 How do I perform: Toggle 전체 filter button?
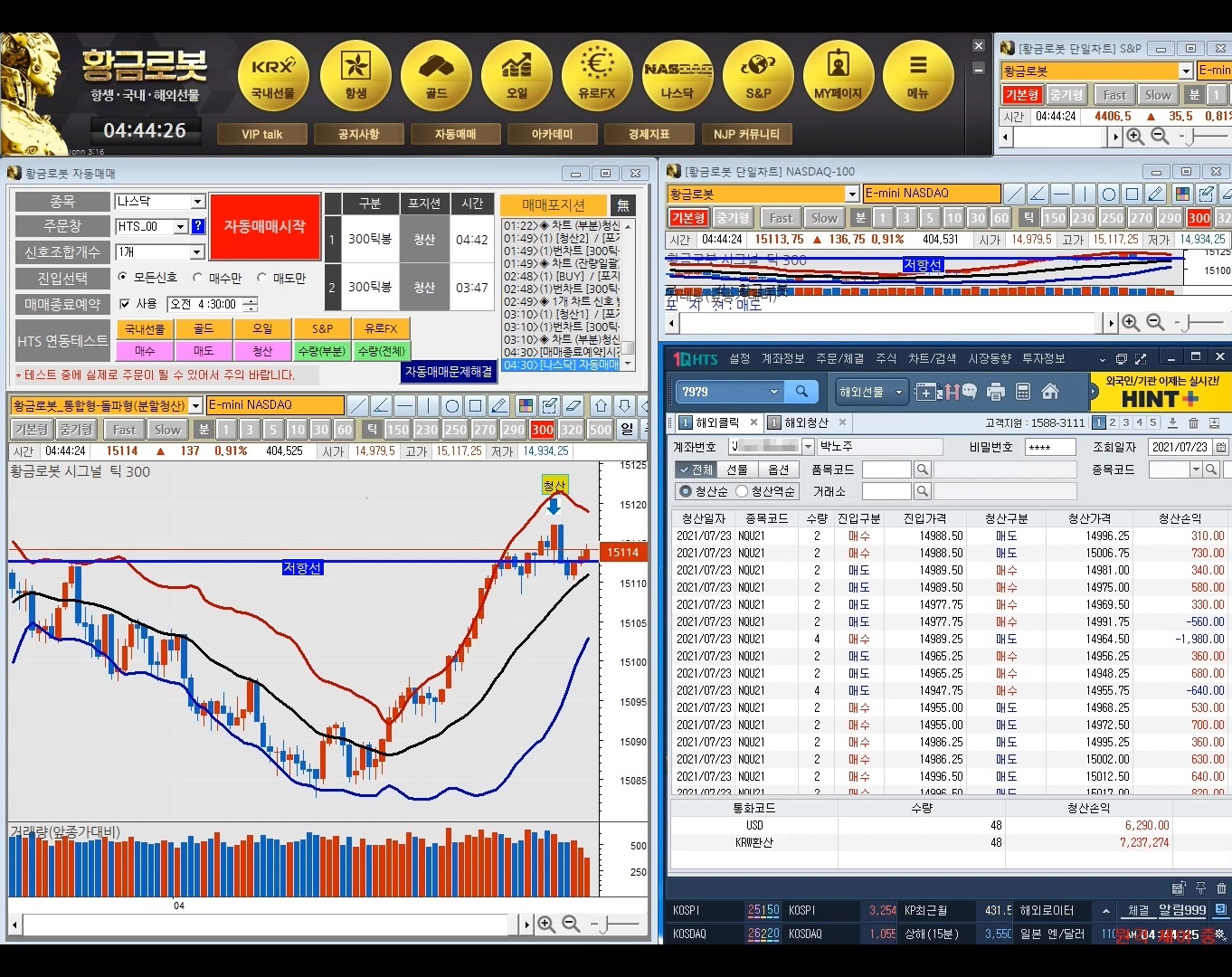[696, 470]
